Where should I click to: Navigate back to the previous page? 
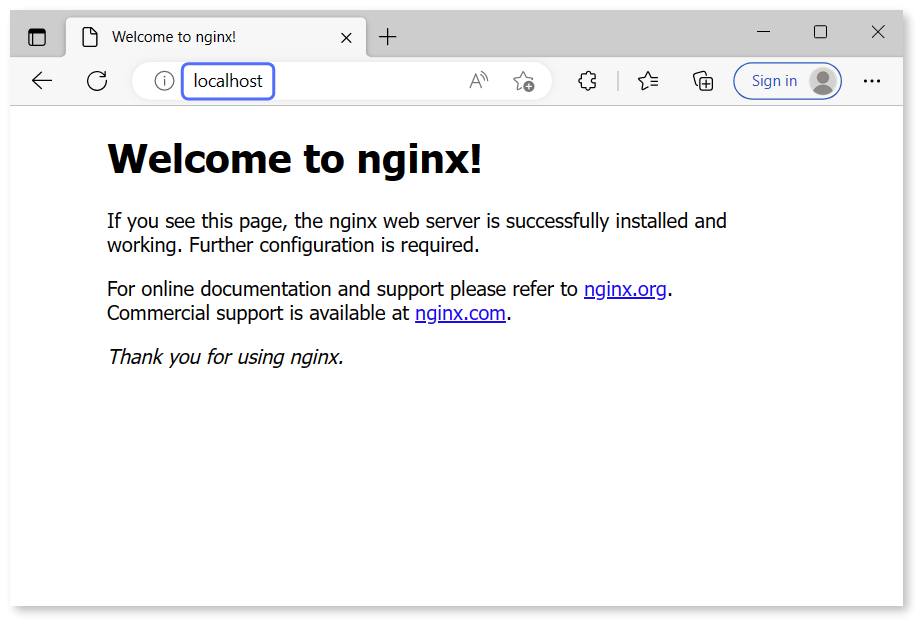(x=41, y=81)
